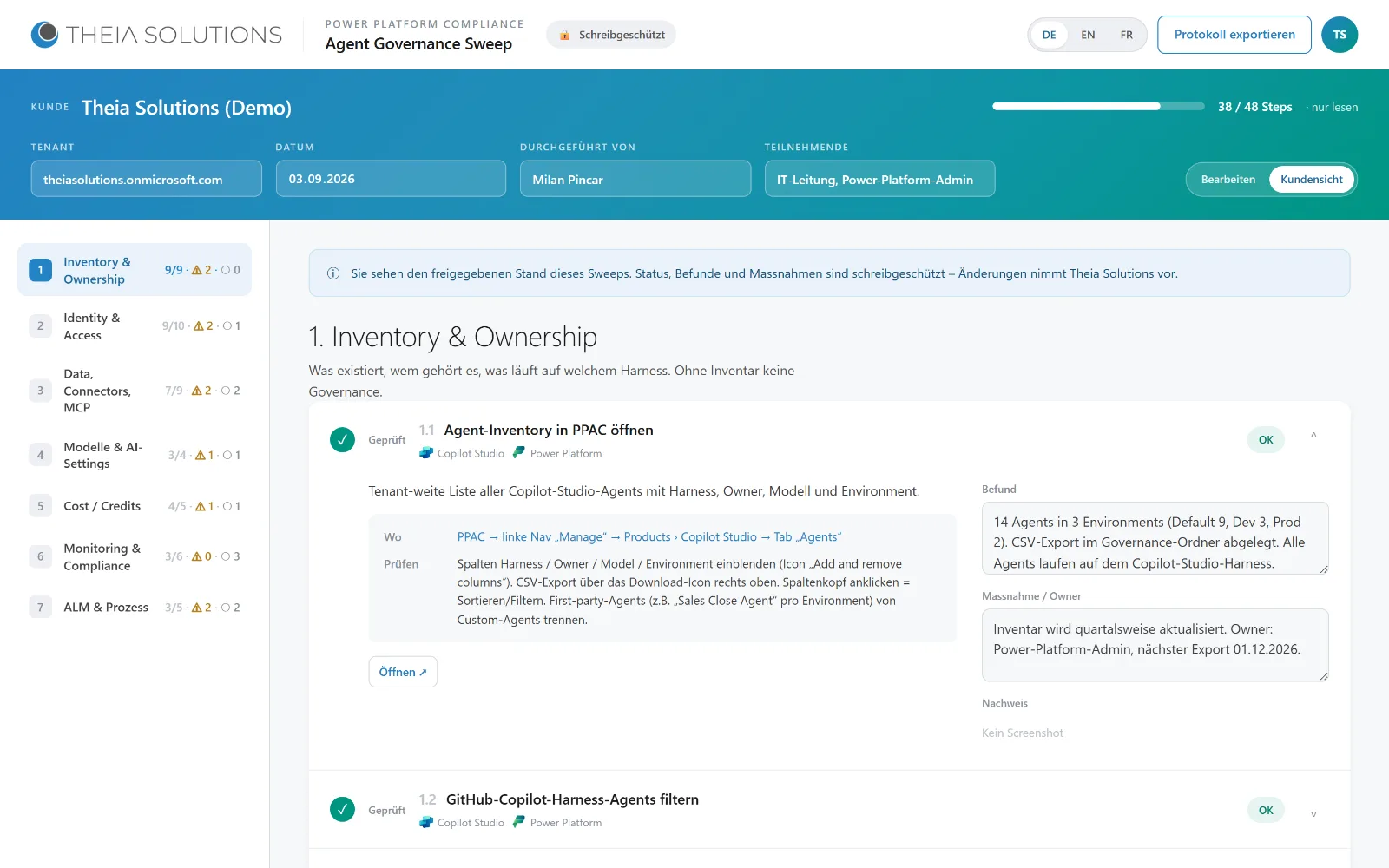1389x868 pixels.
Task: Collapse step 1.1 with the chevron
Action: (x=1313, y=437)
